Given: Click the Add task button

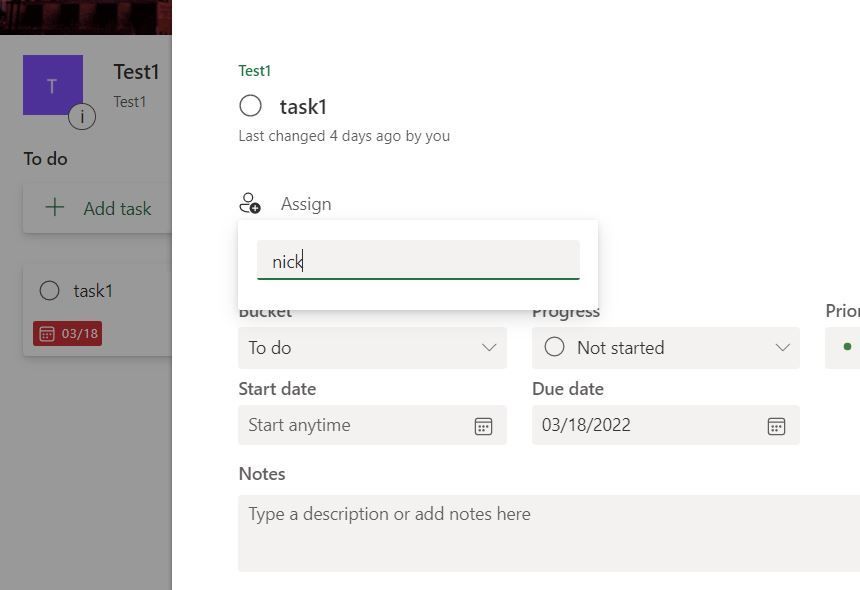Looking at the screenshot, I should click(98, 208).
